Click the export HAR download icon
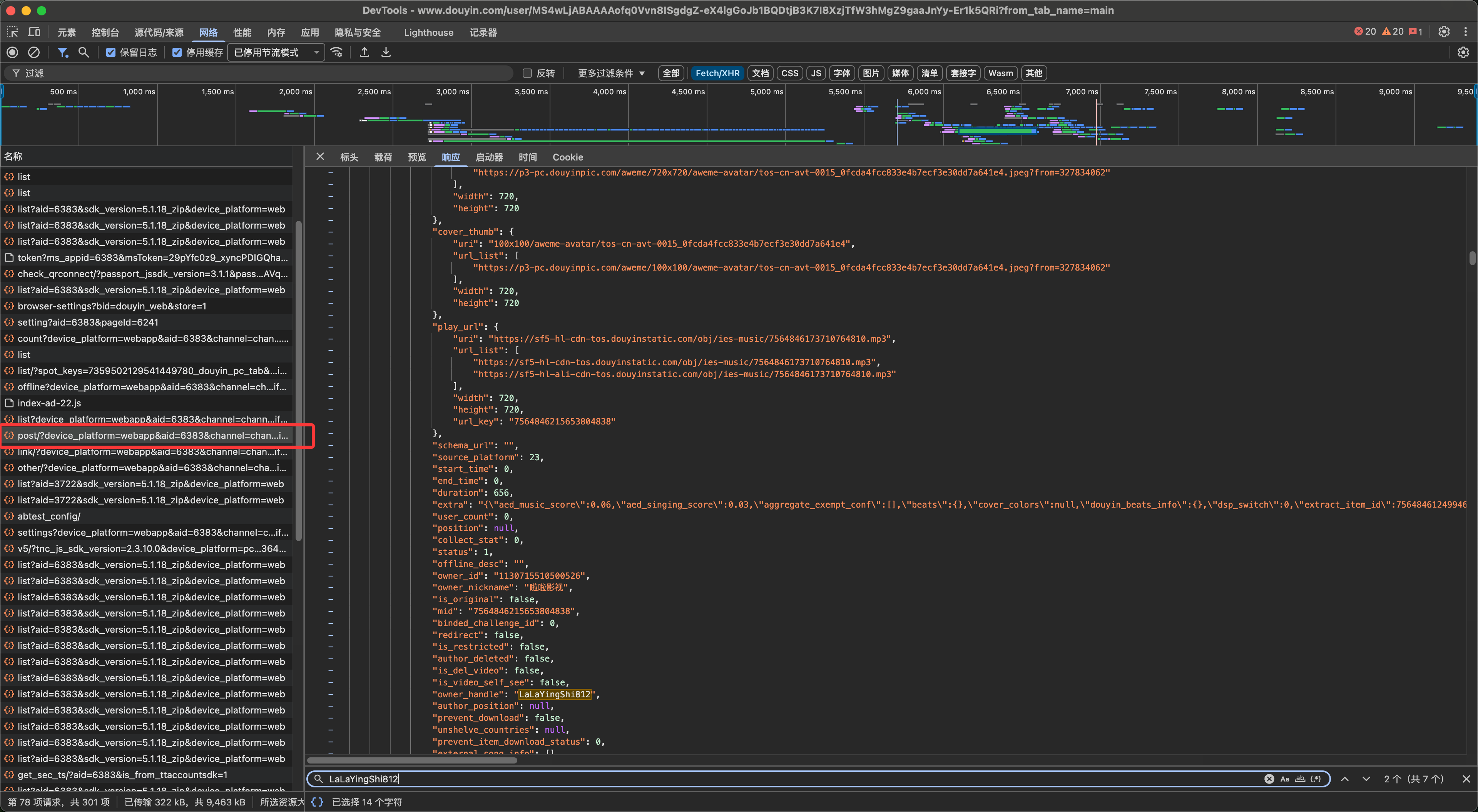The image size is (1478, 812). click(386, 52)
